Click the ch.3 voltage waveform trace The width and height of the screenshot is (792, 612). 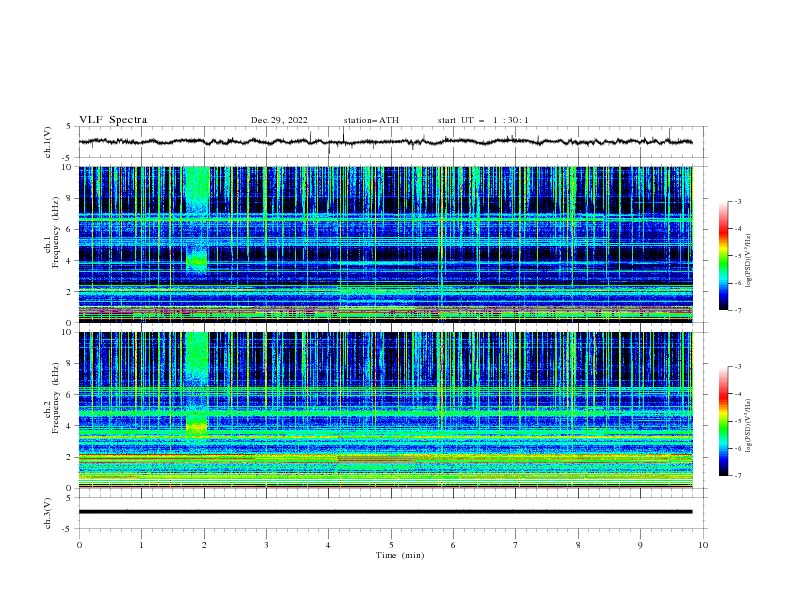[x=385, y=512]
